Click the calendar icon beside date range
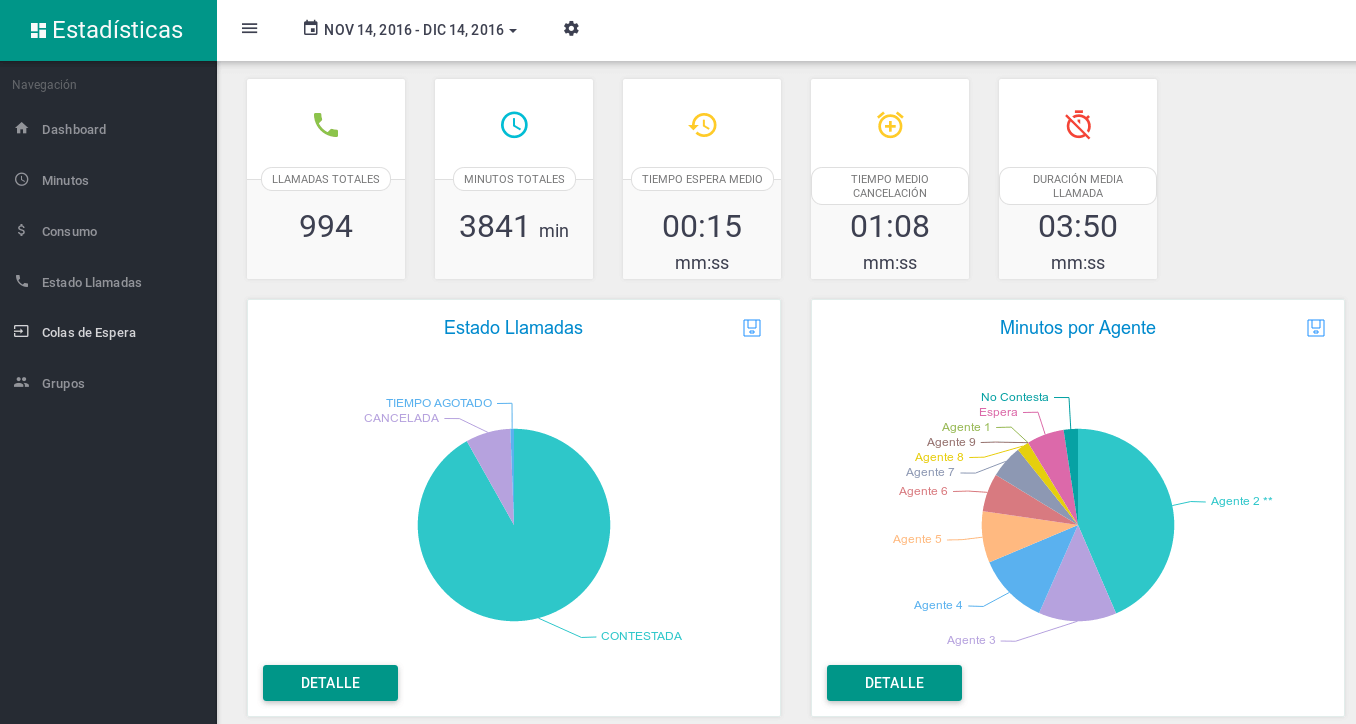The width and height of the screenshot is (1356, 724). (310, 28)
